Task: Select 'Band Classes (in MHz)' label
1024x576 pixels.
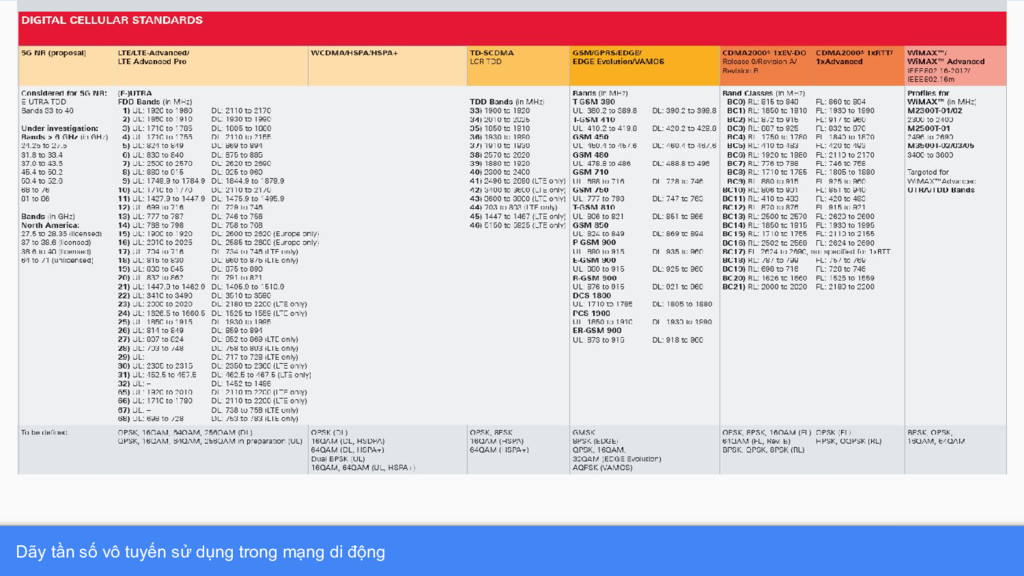Action: click(763, 93)
